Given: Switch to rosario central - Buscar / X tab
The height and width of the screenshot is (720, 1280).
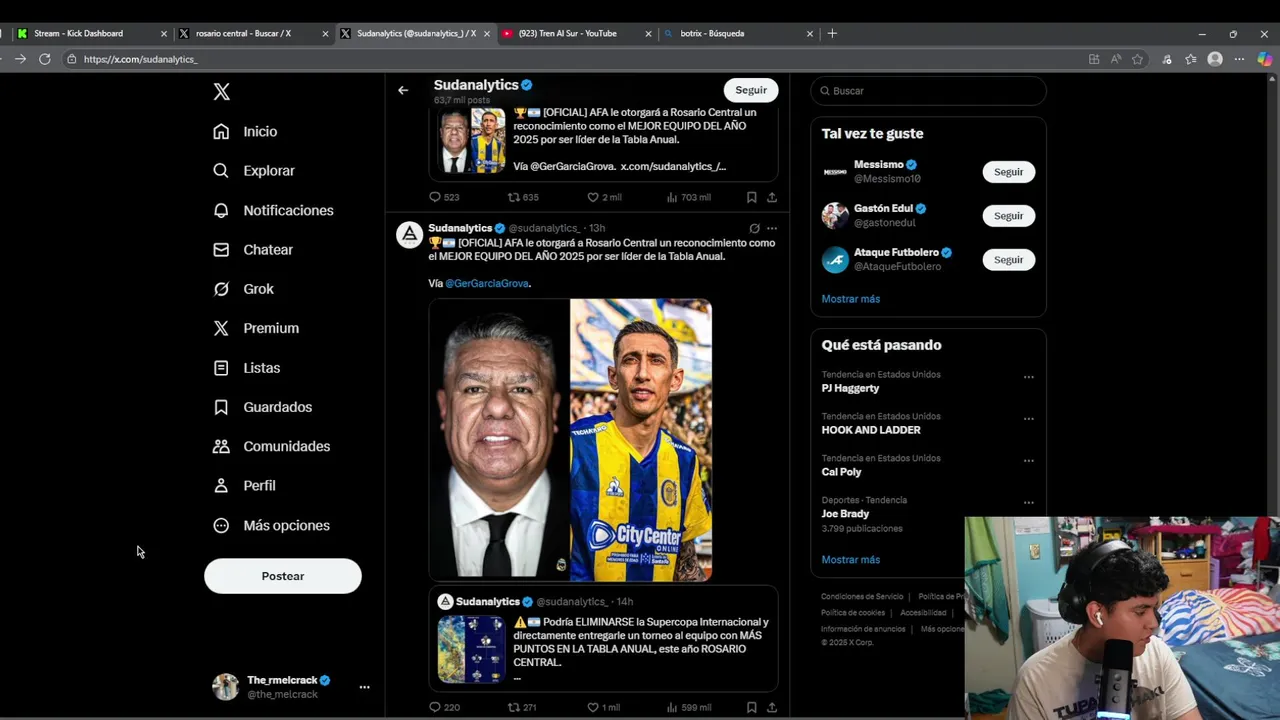Looking at the screenshot, I should click(x=253, y=33).
